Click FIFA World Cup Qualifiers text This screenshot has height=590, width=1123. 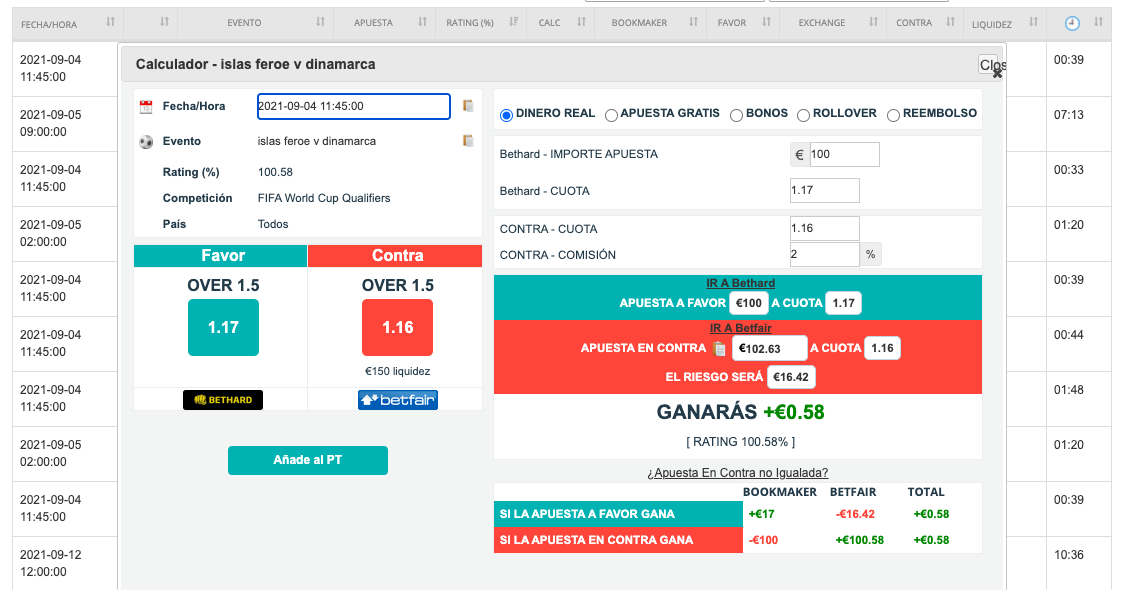tap(324, 198)
